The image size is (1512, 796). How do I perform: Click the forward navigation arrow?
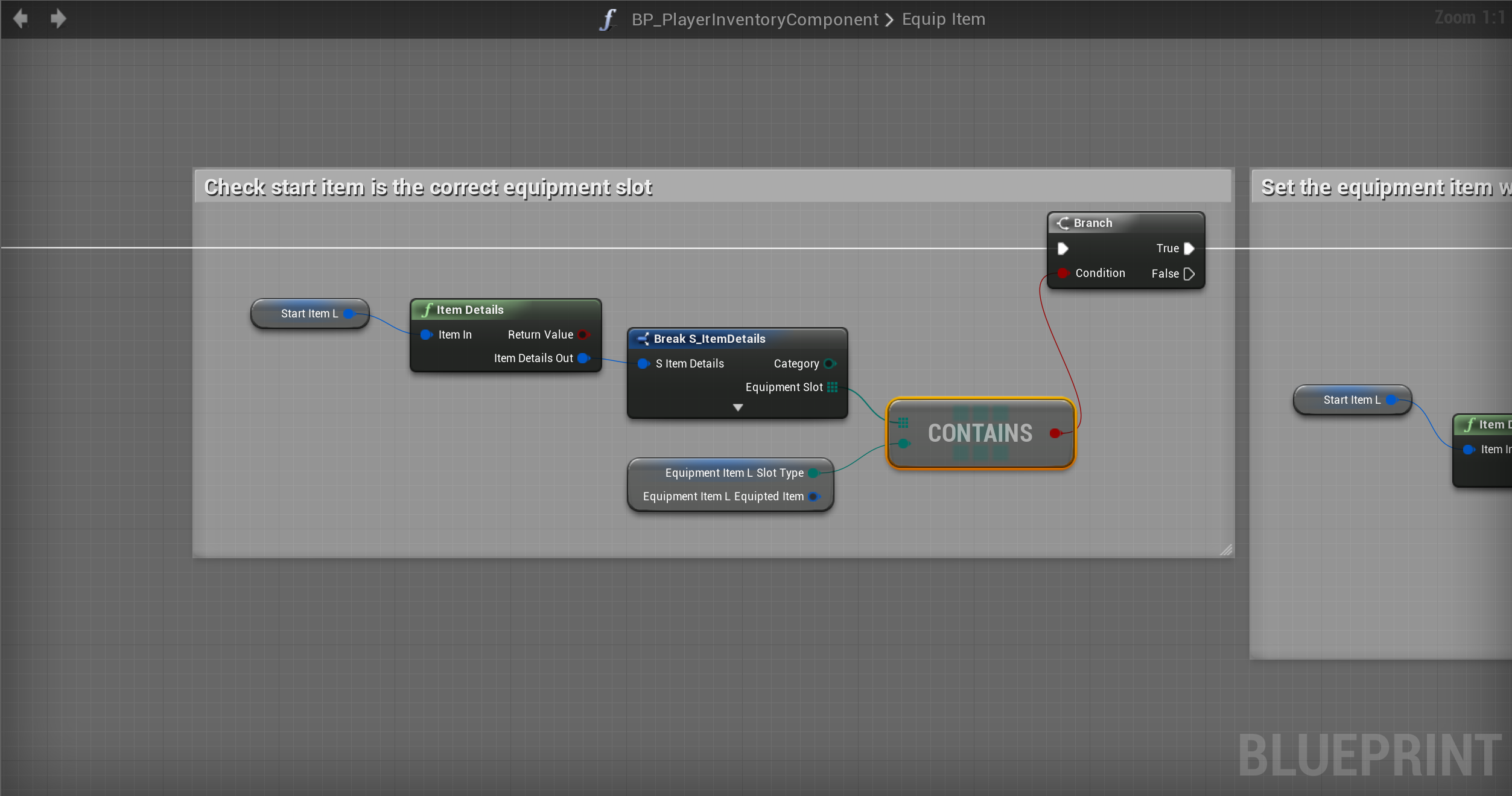58,19
